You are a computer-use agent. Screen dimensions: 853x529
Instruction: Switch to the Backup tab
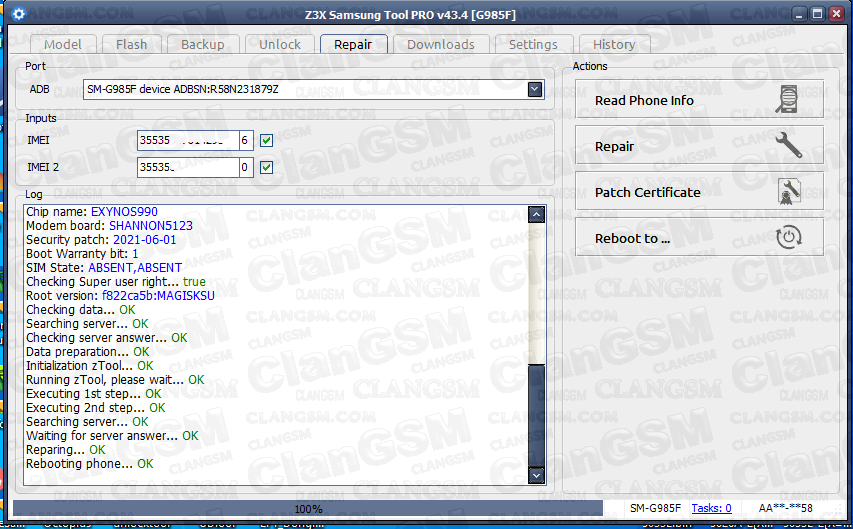(x=202, y=44)
